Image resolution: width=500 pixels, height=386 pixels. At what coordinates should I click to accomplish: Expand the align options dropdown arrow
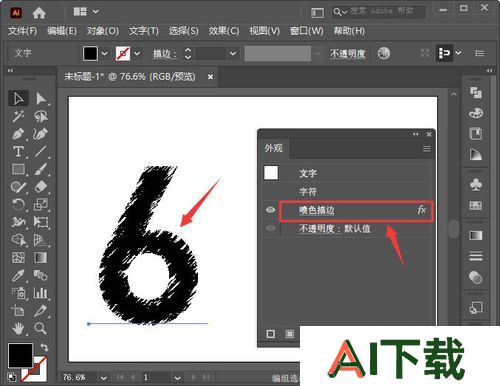pyautogui.click(x=458, y=53)
